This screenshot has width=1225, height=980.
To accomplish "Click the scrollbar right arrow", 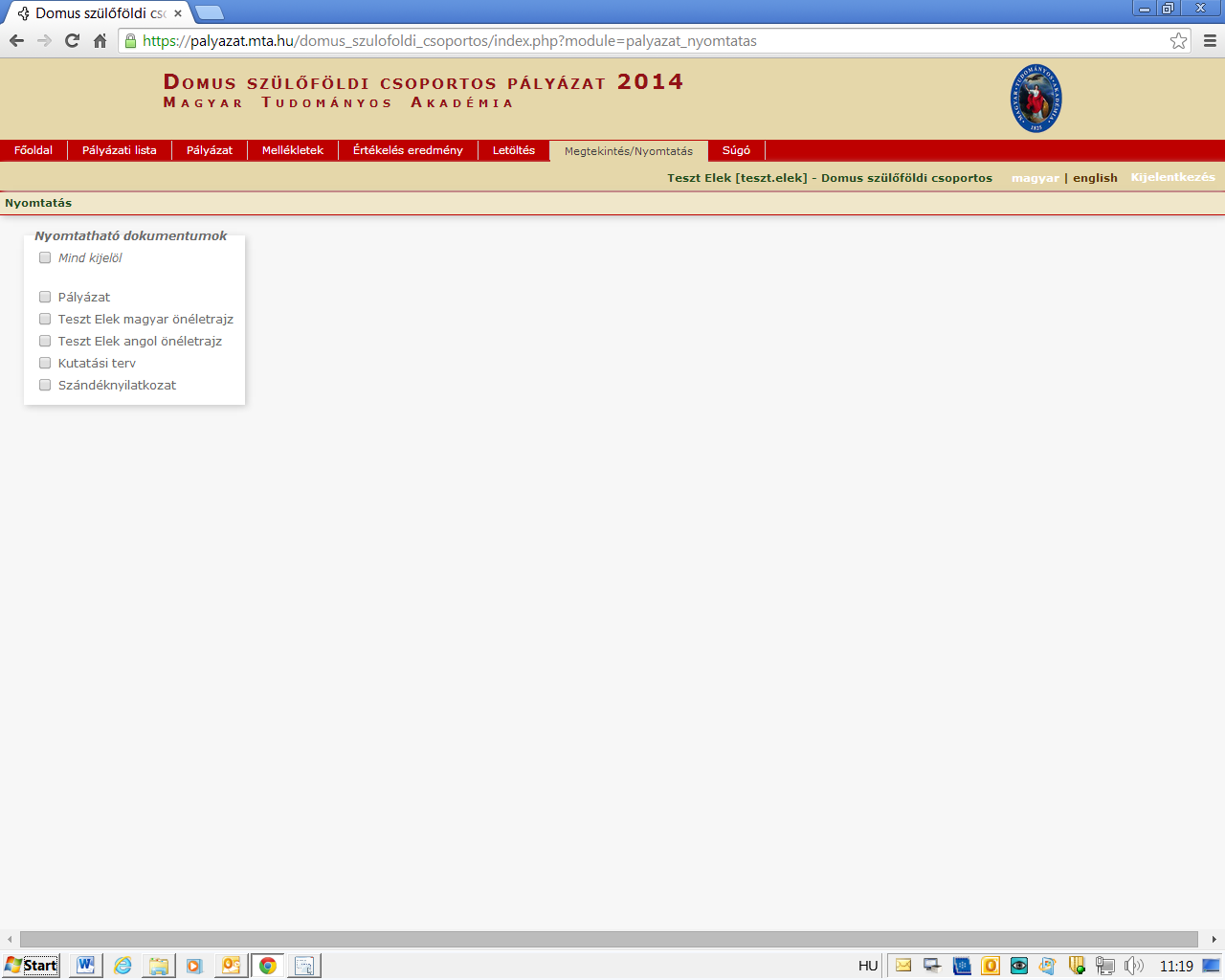I will point(1214,939).
